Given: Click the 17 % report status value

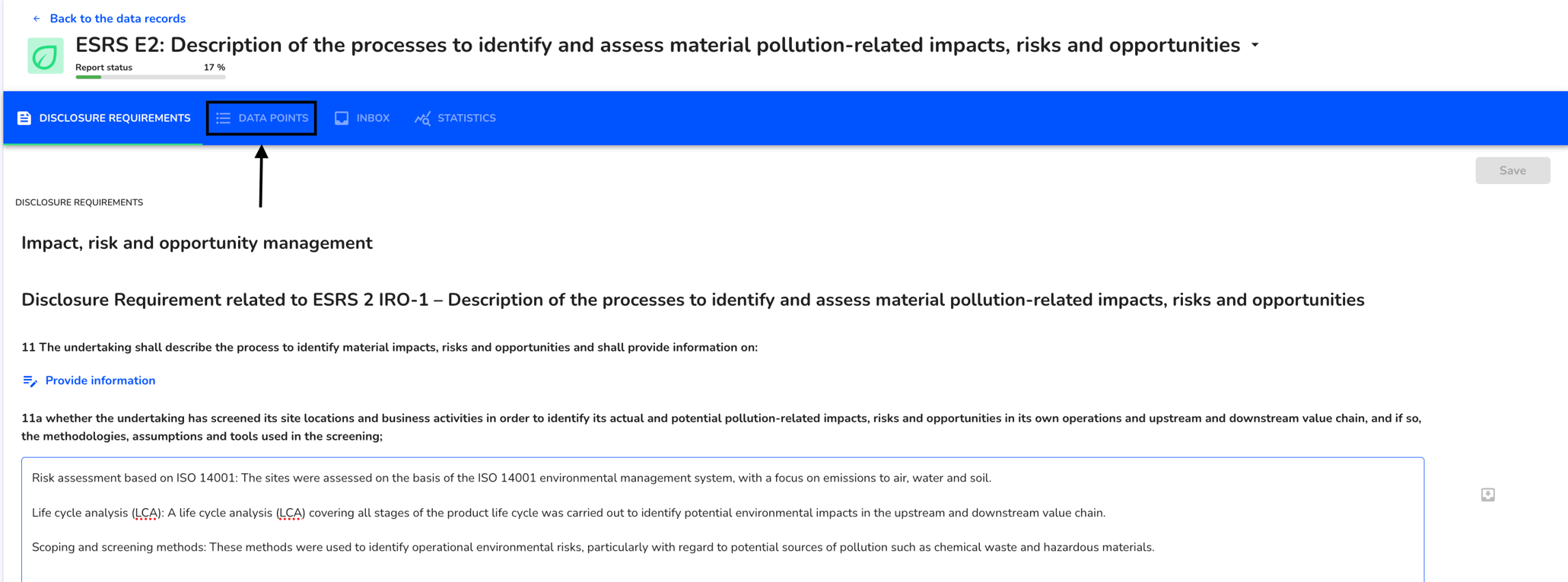Looking at the screenshot, I should click(215, 67).
